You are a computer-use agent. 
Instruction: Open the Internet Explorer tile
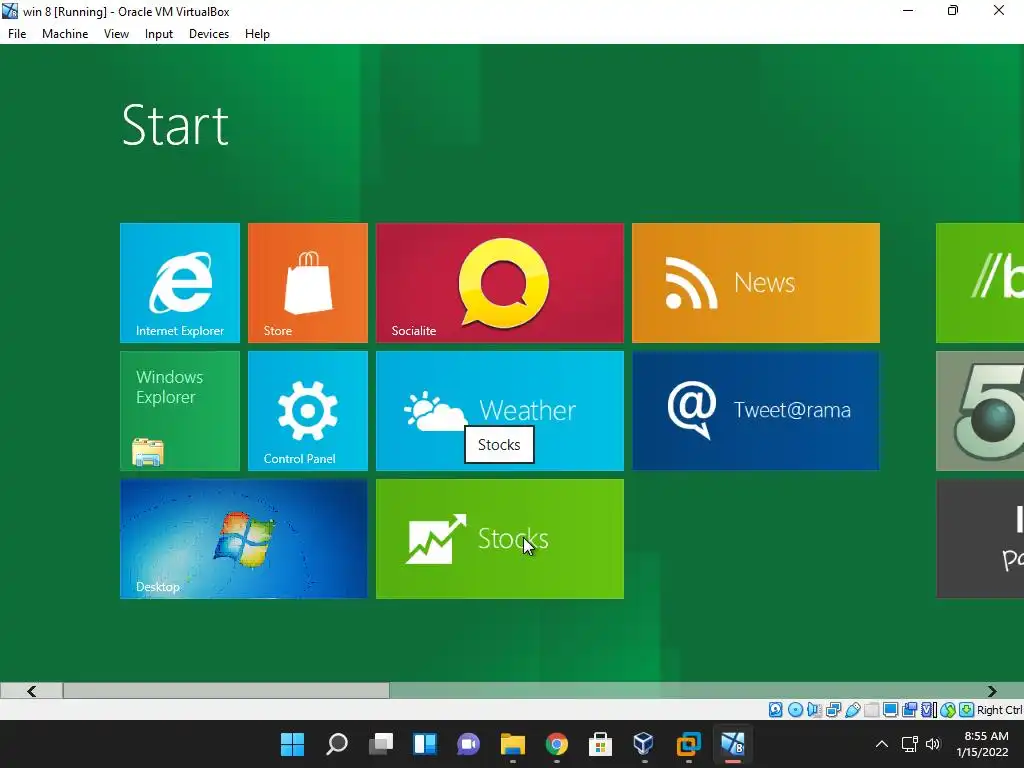click(x=180, y=283)
